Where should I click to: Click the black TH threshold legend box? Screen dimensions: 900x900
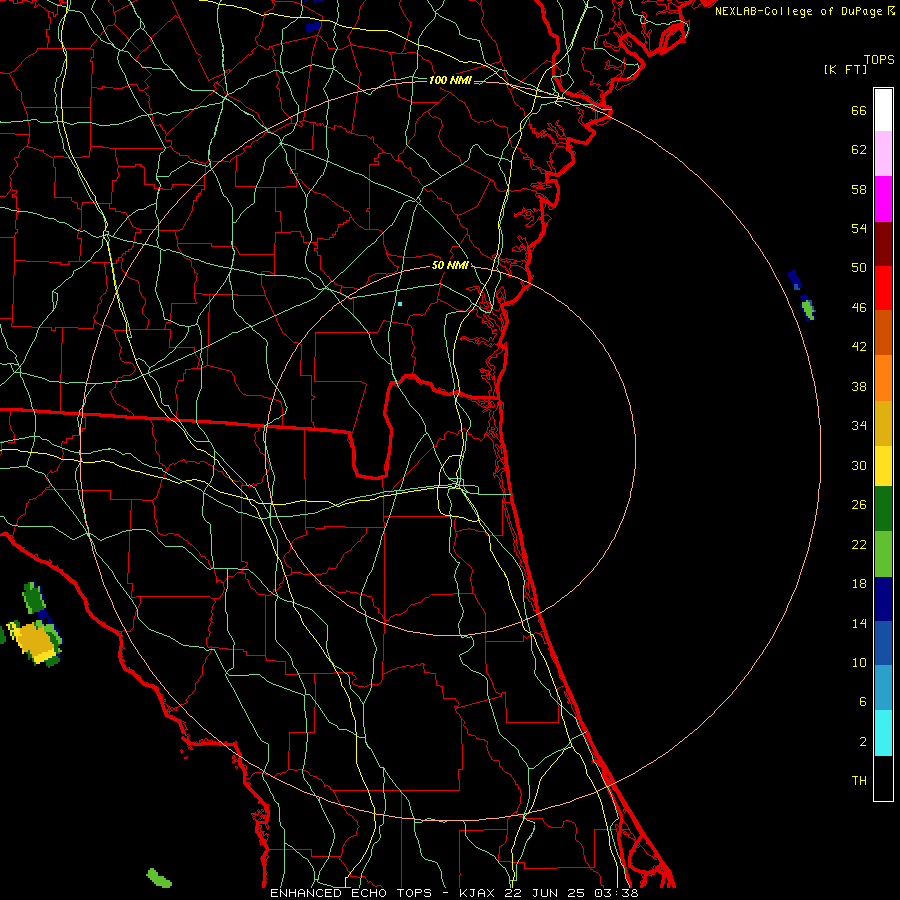(883, 778)
